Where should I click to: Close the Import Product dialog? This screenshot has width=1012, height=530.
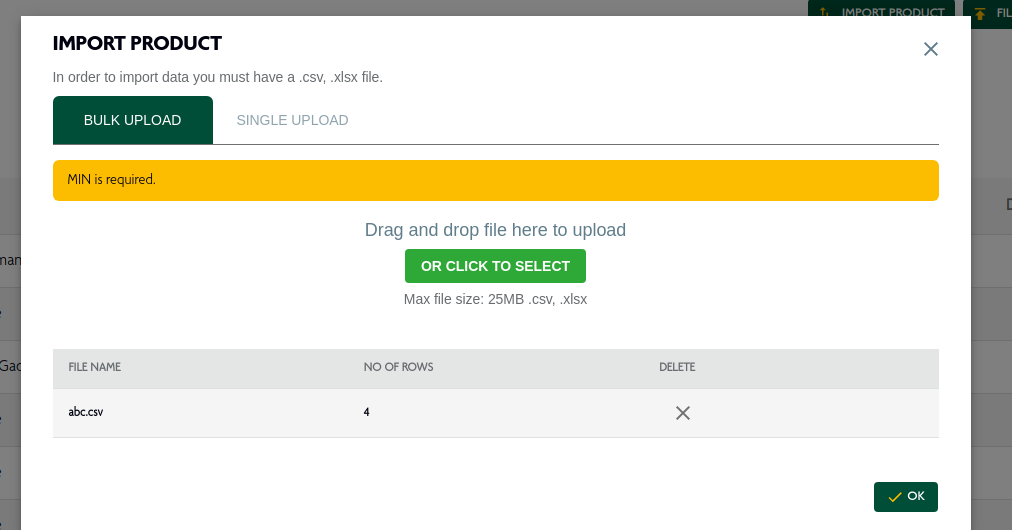point(930,49)
